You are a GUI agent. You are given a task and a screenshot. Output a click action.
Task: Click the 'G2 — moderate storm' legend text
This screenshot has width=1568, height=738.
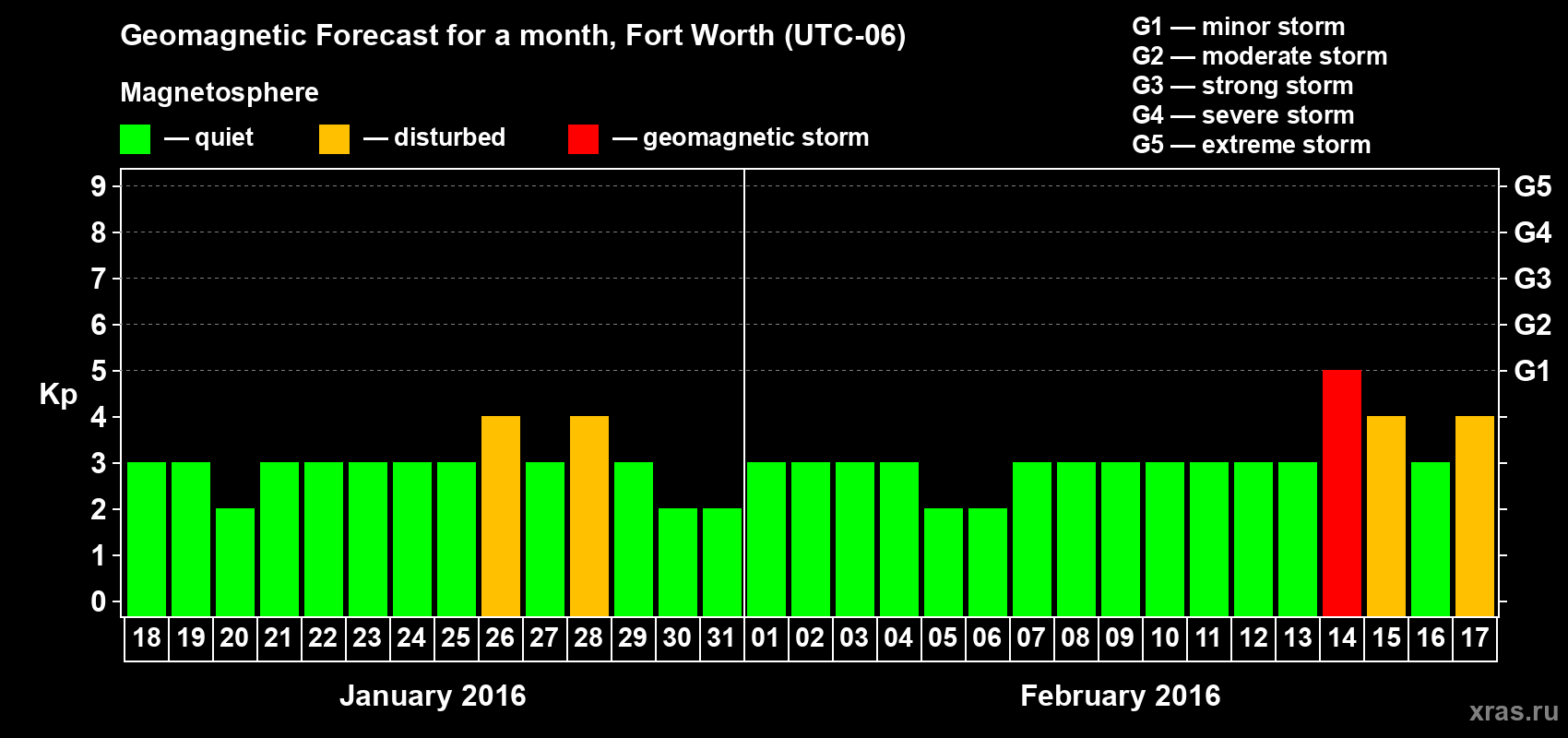(1260, 56)
